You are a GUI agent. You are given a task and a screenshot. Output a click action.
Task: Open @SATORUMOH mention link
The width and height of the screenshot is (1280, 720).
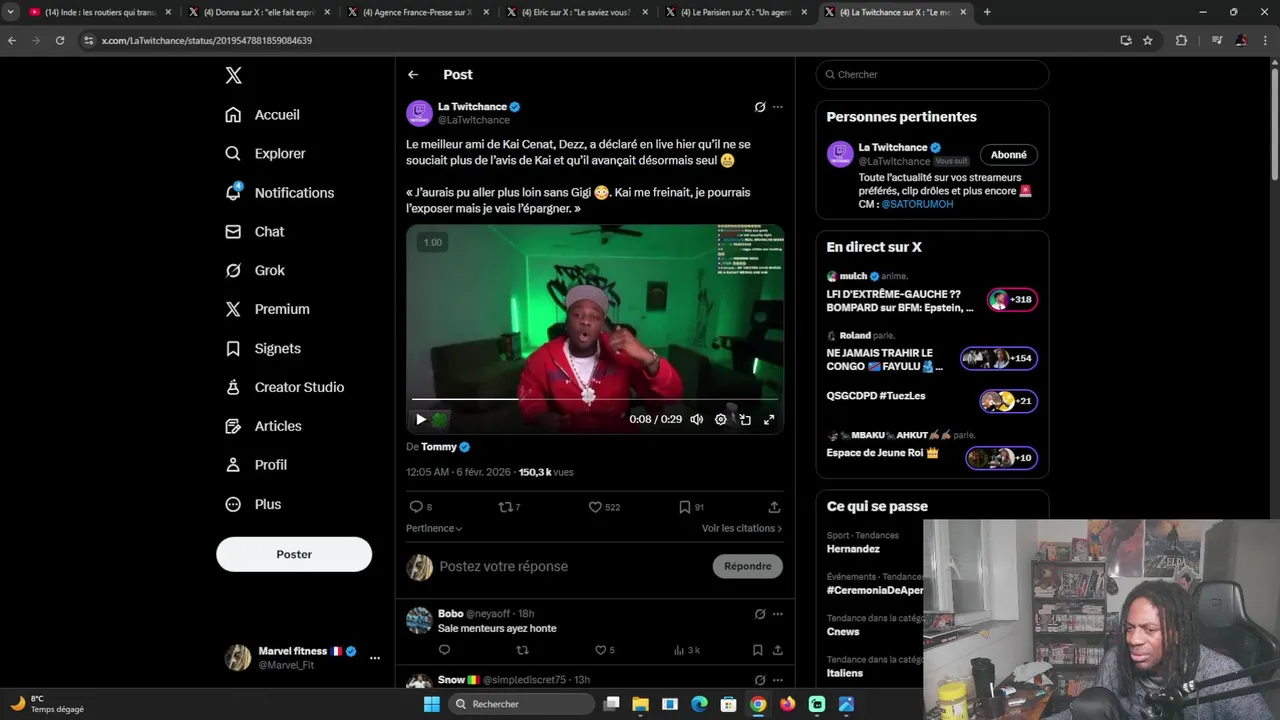(x=917, y=204)
